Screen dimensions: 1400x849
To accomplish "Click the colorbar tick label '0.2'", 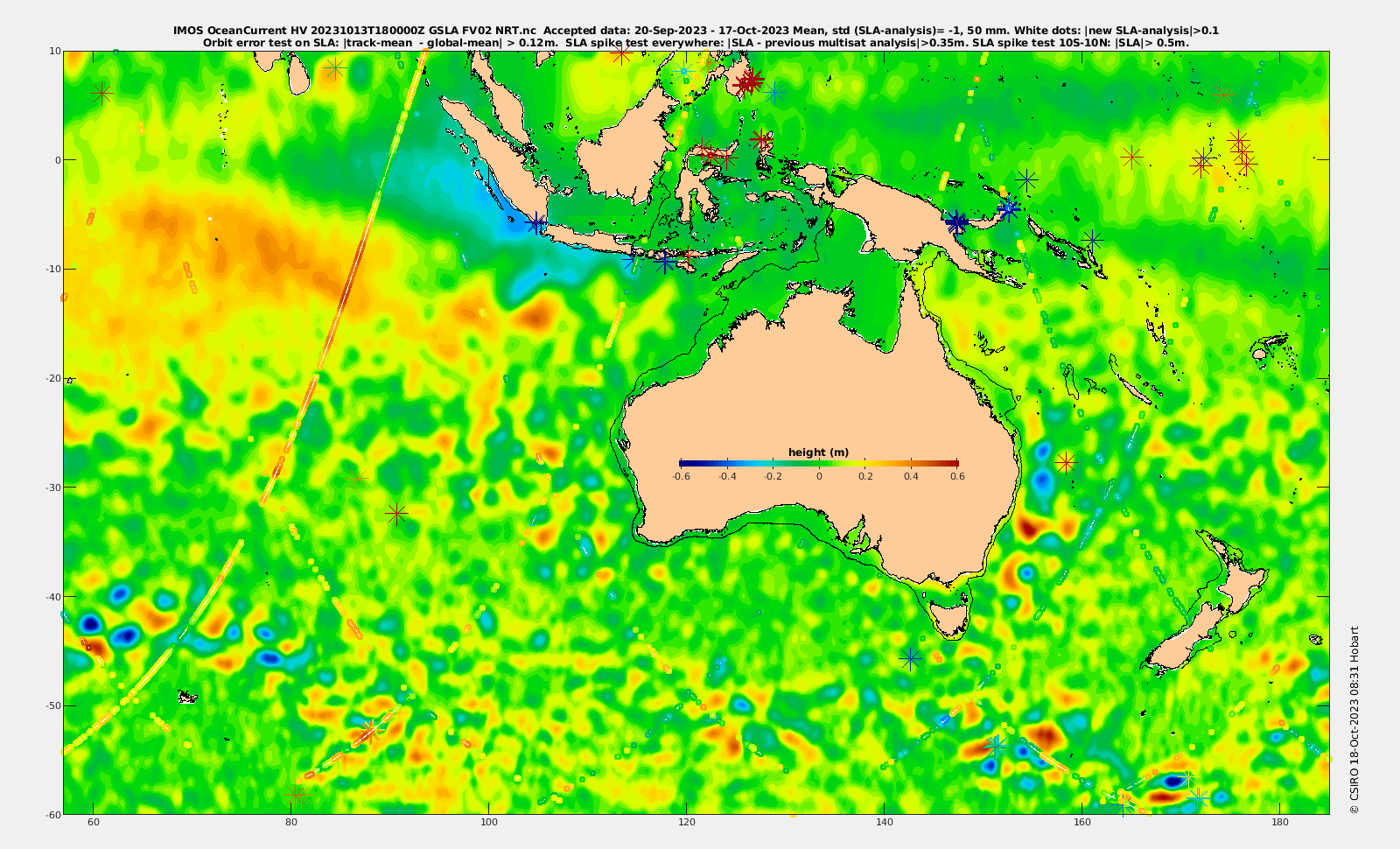I will point(865,476).
